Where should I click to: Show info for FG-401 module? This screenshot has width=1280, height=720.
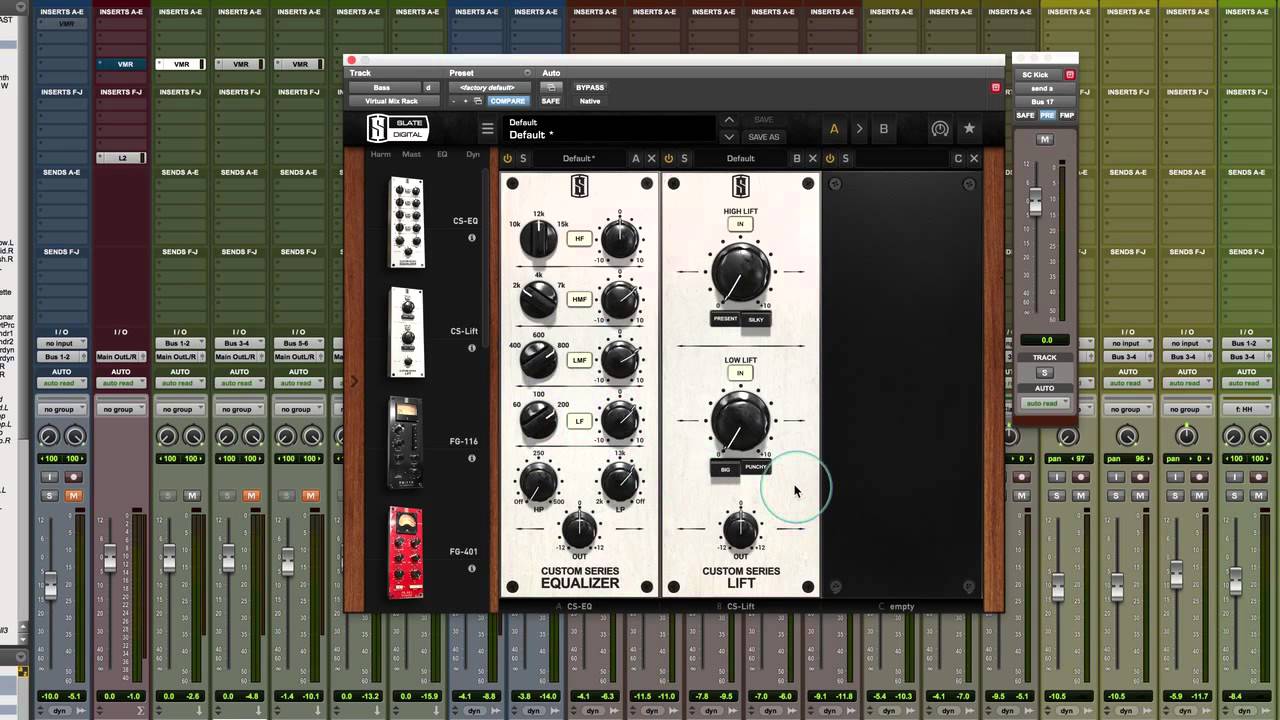coord(472,568)
